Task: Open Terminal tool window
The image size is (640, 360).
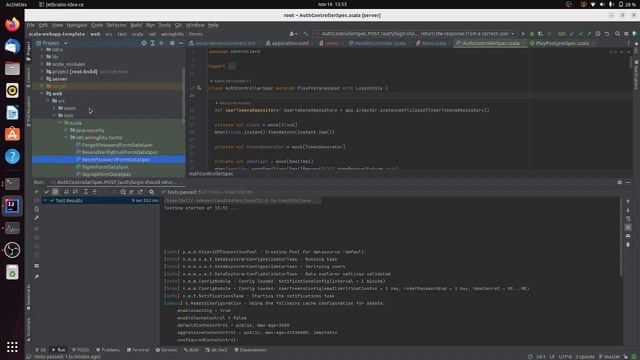Action: point(138,350)
